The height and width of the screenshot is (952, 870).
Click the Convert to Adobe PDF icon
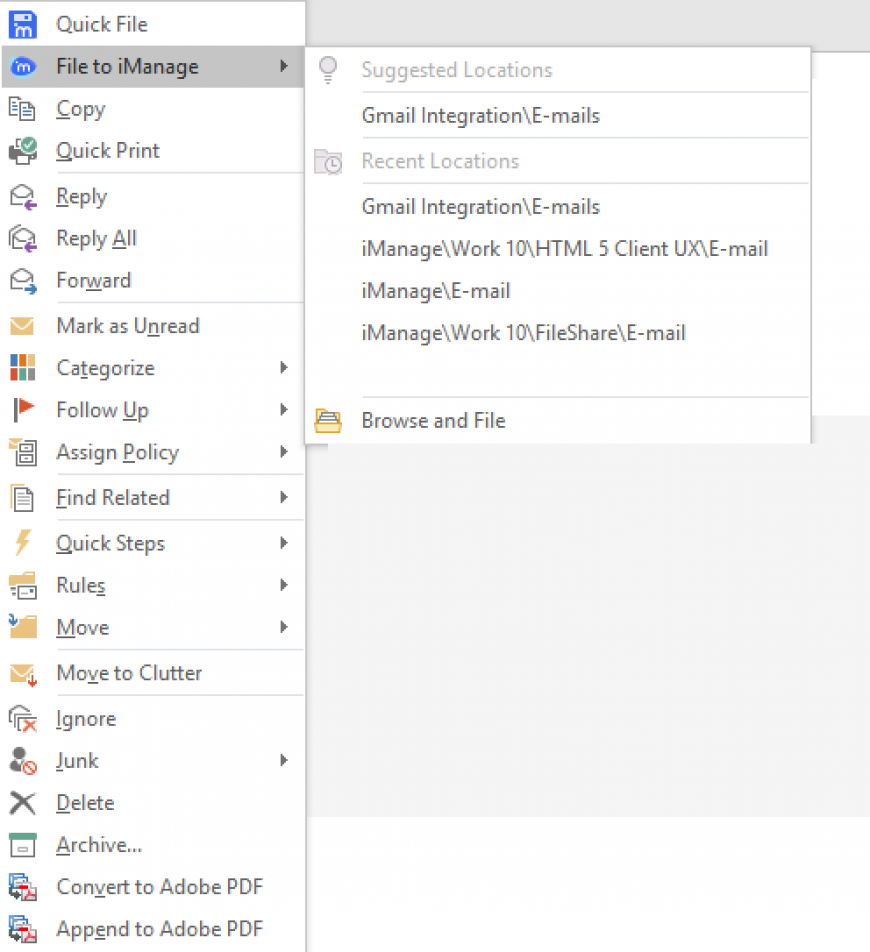click(23, 887)
